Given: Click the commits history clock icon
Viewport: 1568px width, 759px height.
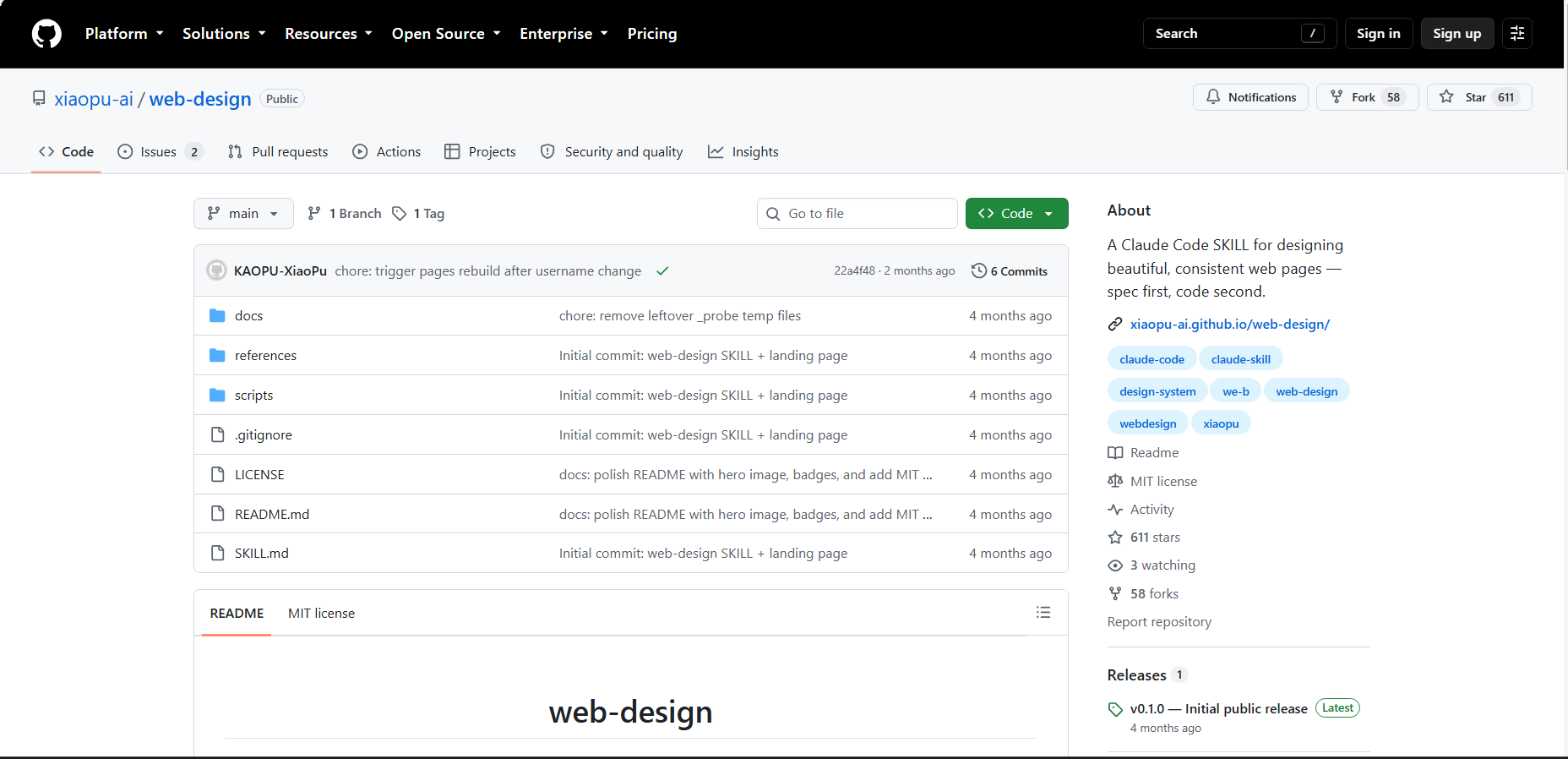Looking at the screenshot, I should click(x=979, y=270).
